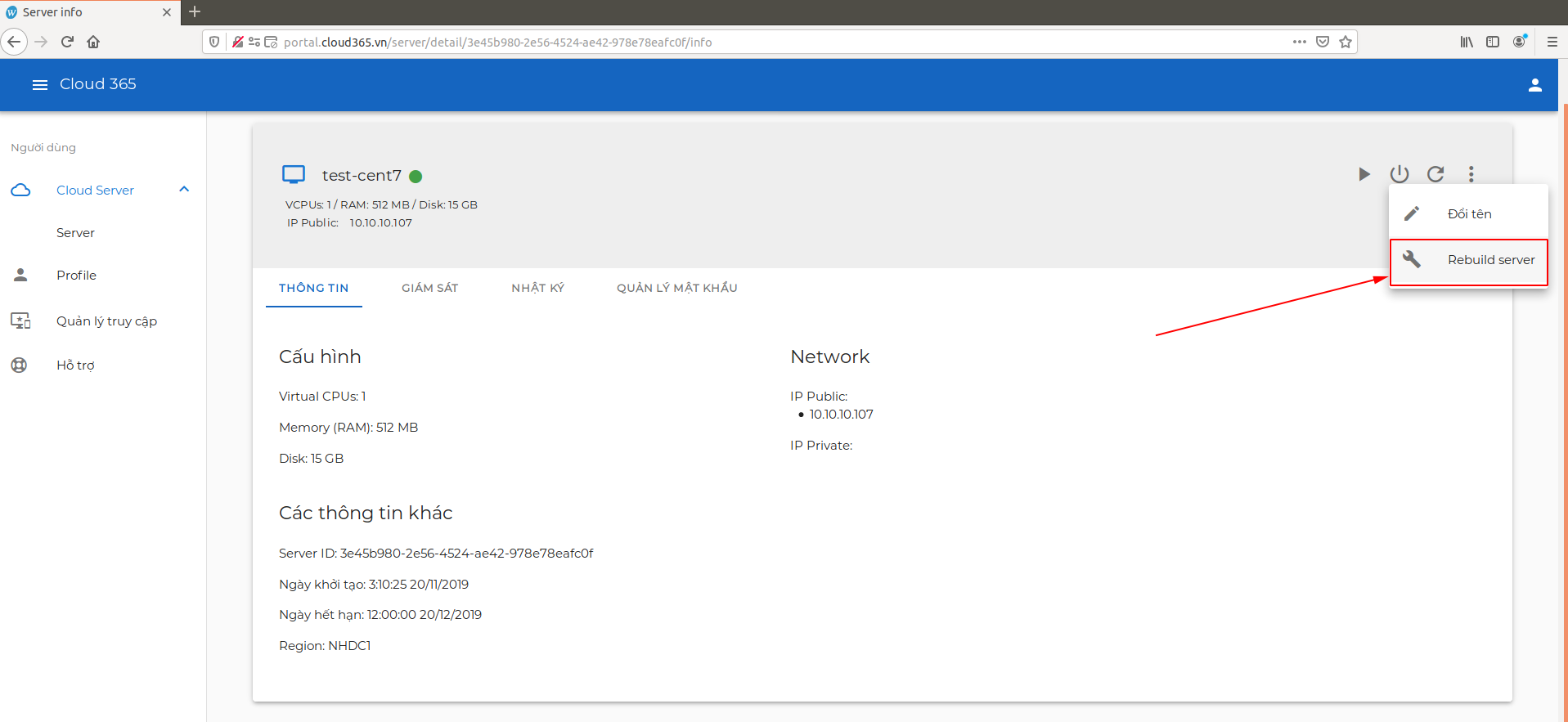1568x722 pixels.
Task: Click the tracking protection shield icon
Action: point(214,42)
